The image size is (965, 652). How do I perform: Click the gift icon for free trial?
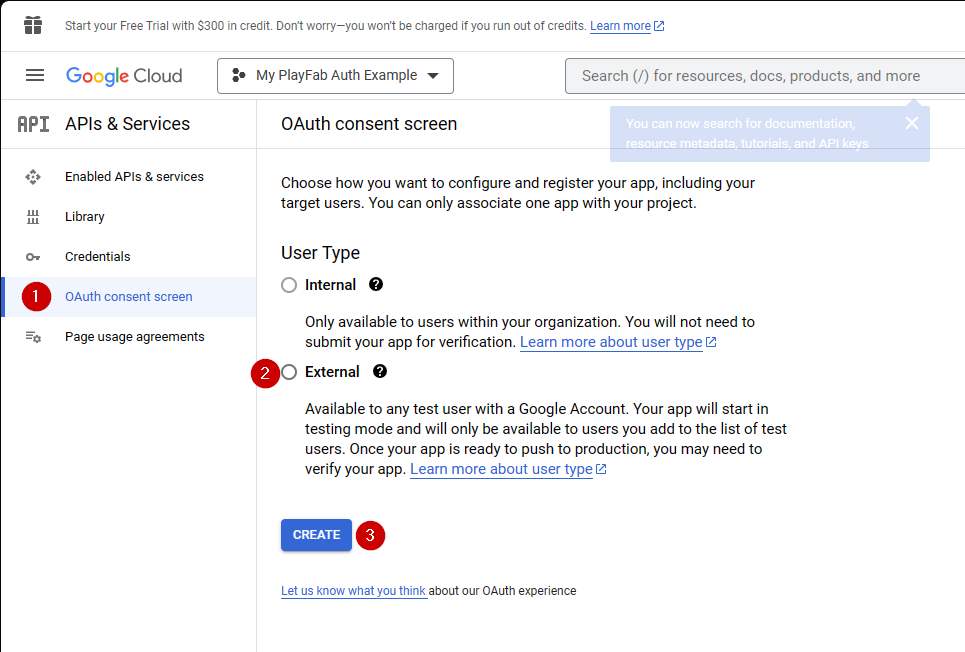point(33,24)
